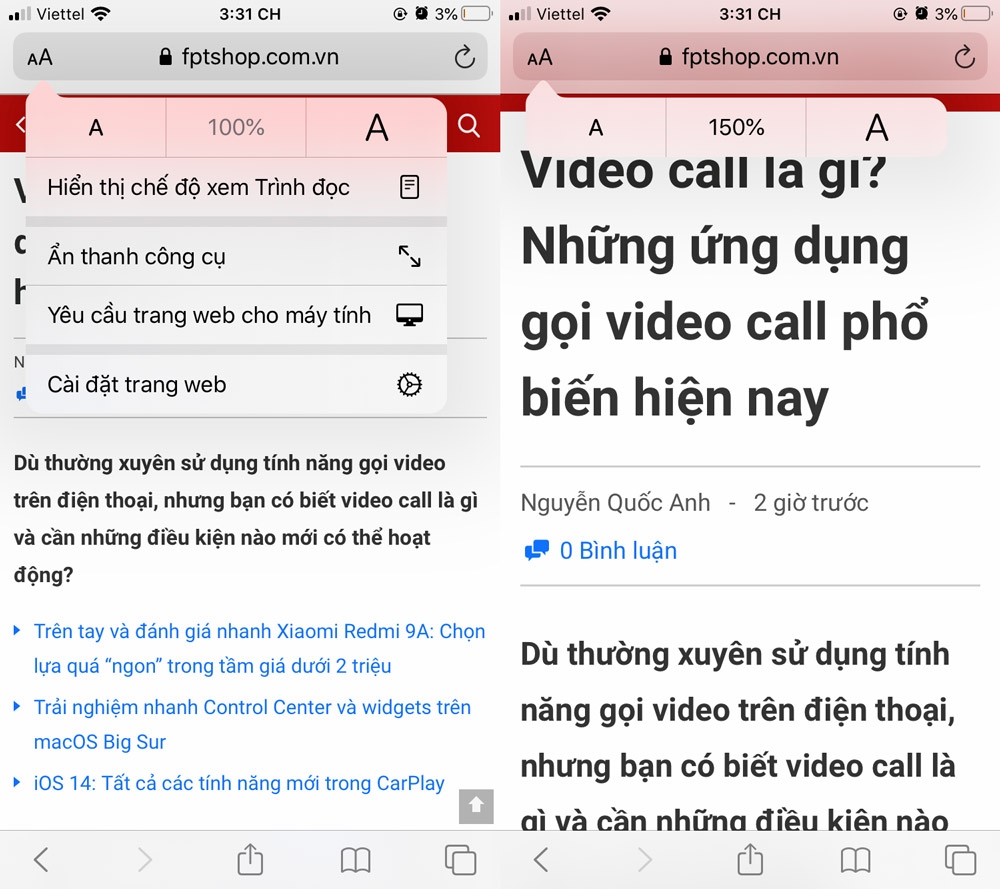Go forward in right screenshot bottom toolbar
The image size is (1000, 889).
point(645,860)
